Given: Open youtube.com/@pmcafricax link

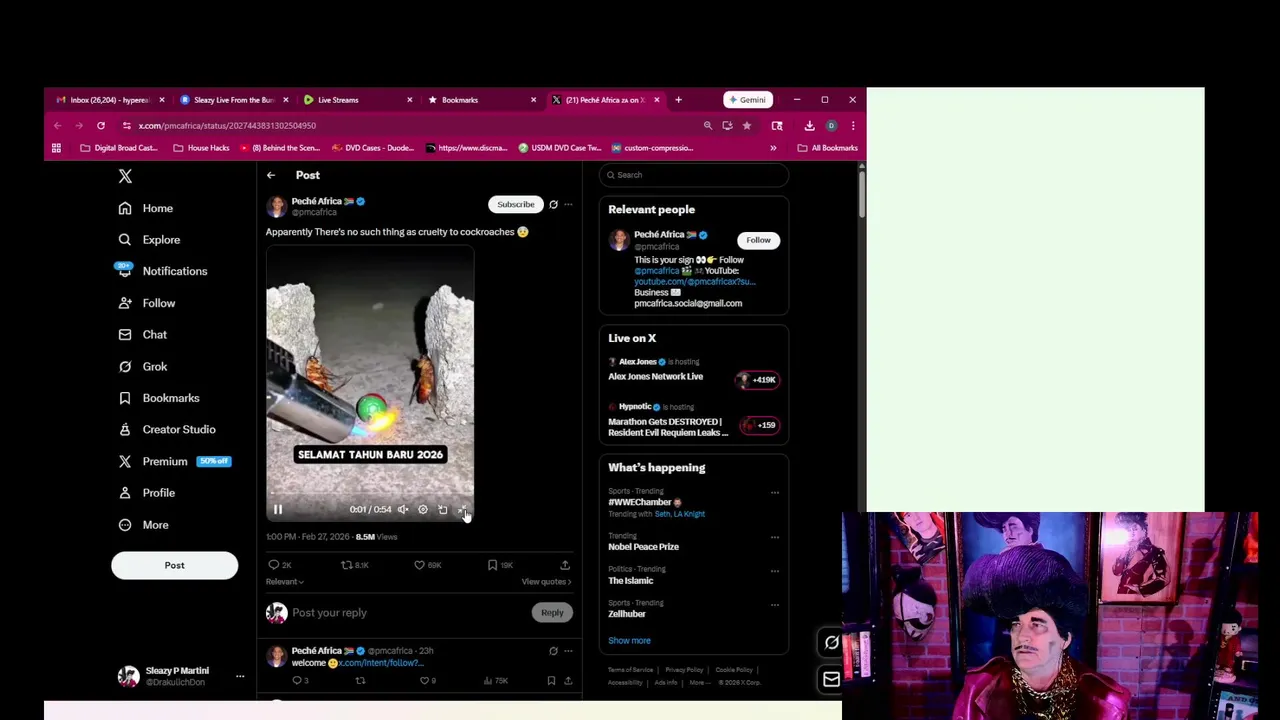Looking at the screenshot, I should tap(694, 282).
